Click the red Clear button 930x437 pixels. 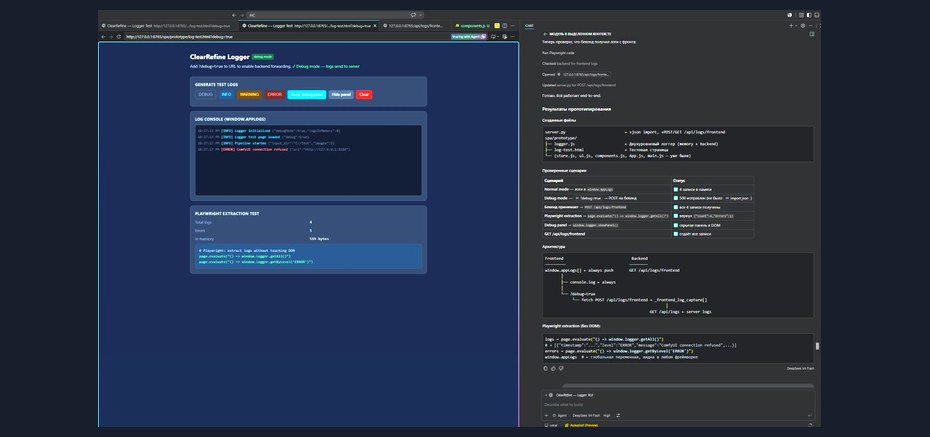pos(364,94)
